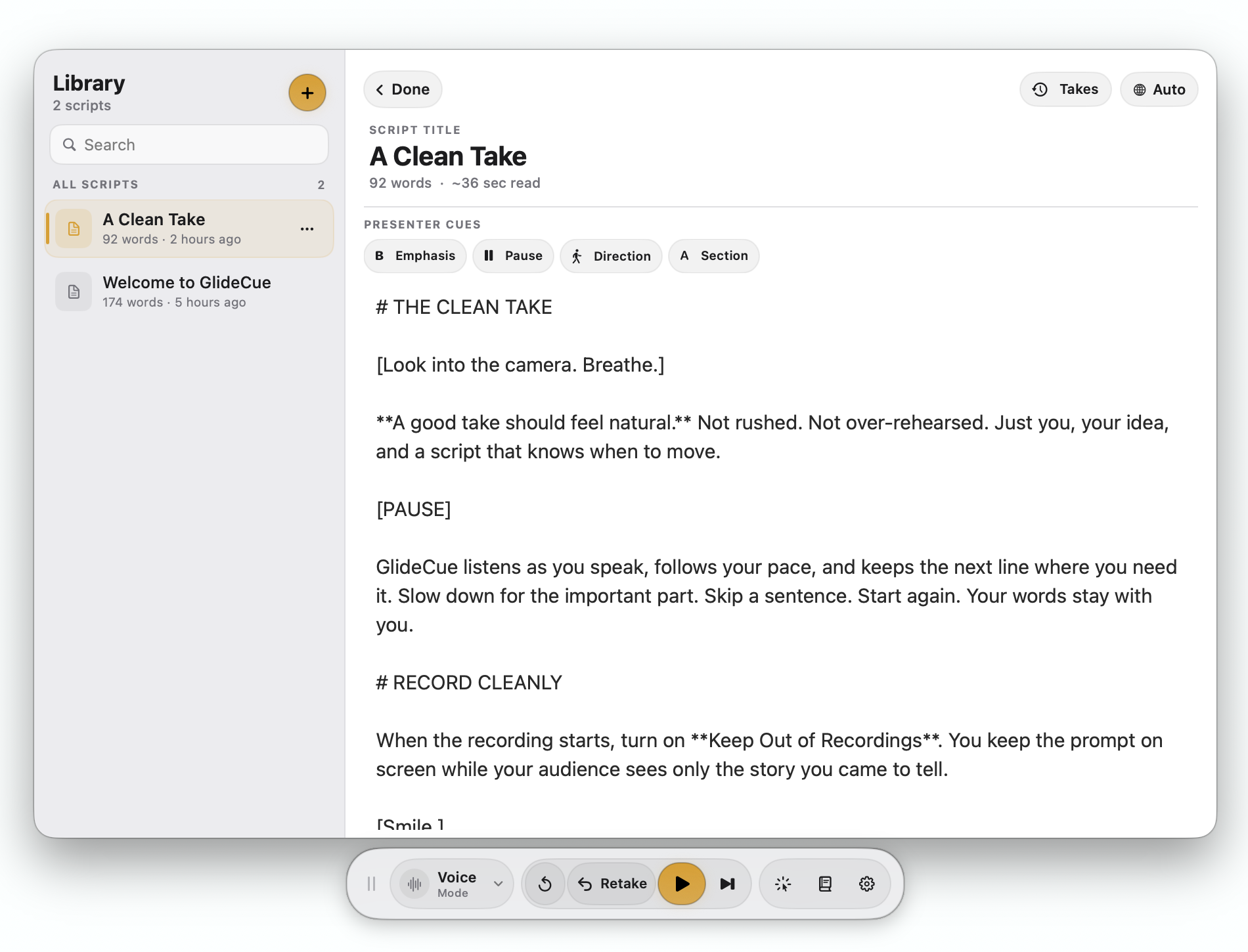Click the # RECORD CLEANLY heading line

click(469, 683)
